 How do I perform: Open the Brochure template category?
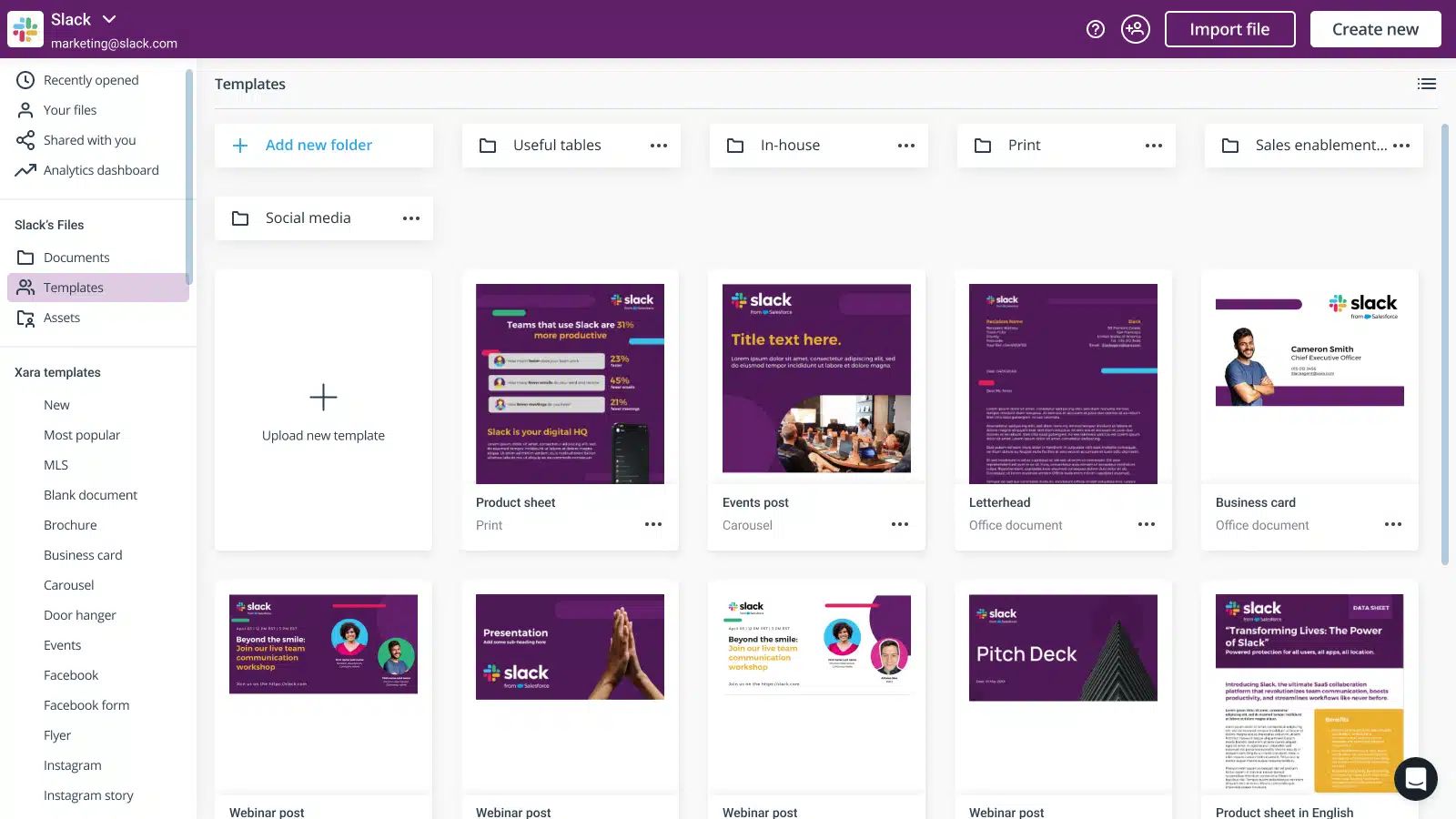70,525
